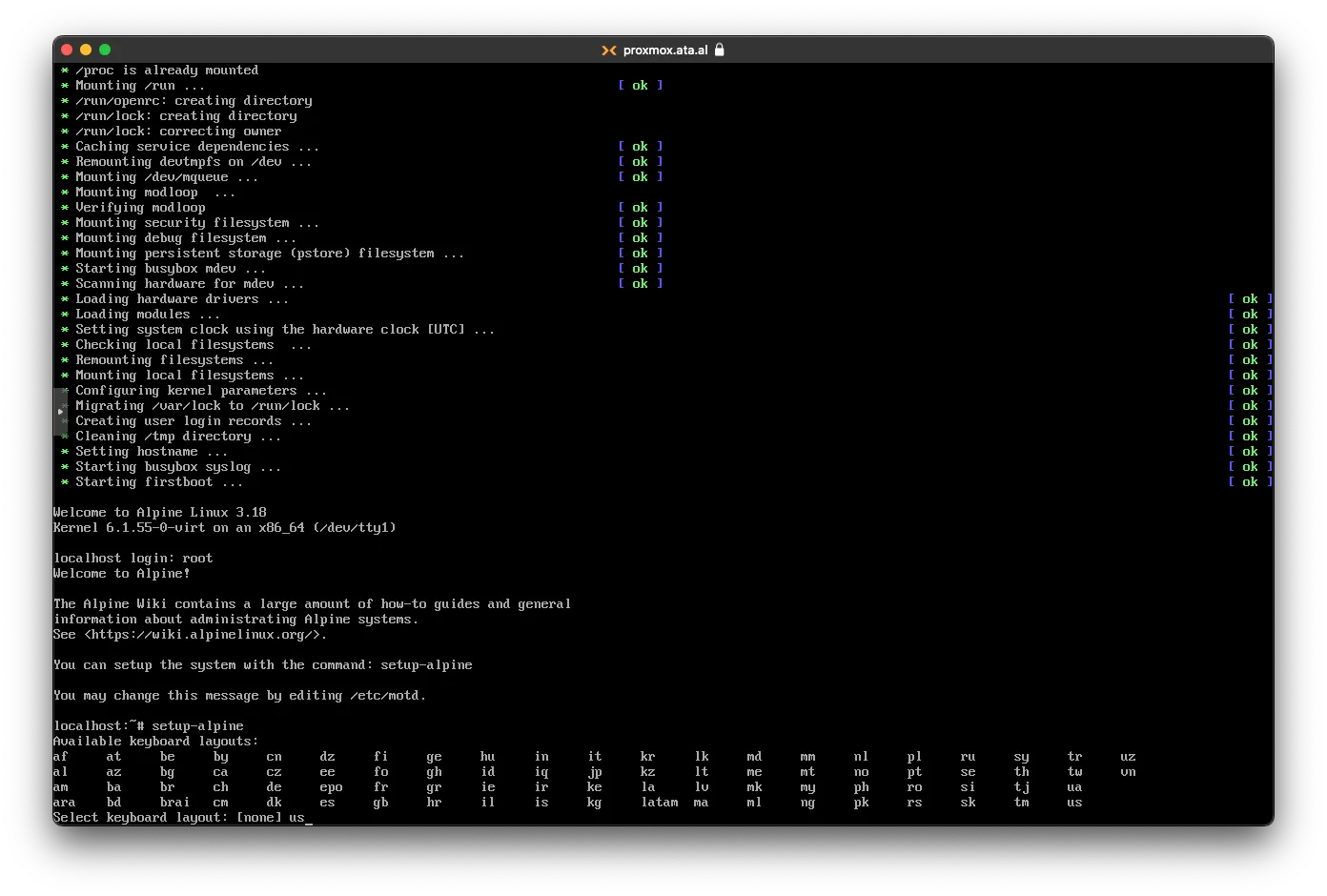Click 'Migrating /var/lock to /run/lock' line
This screenshot has width=1327, height=896.
tap(206, 406)
